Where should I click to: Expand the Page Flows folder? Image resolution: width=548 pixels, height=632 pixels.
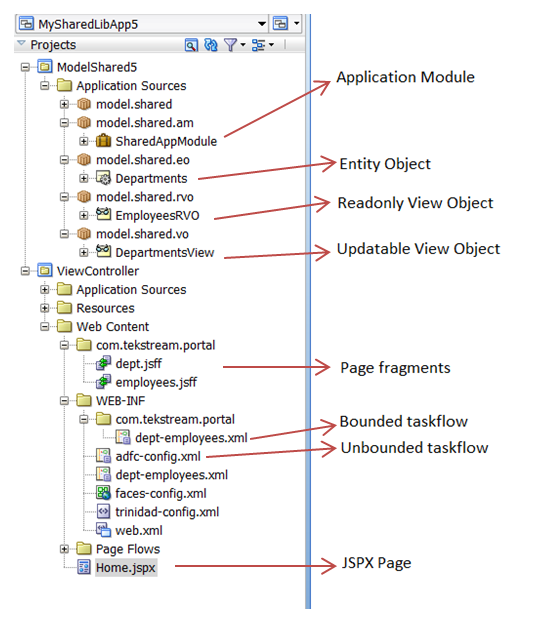coord(64,549)
